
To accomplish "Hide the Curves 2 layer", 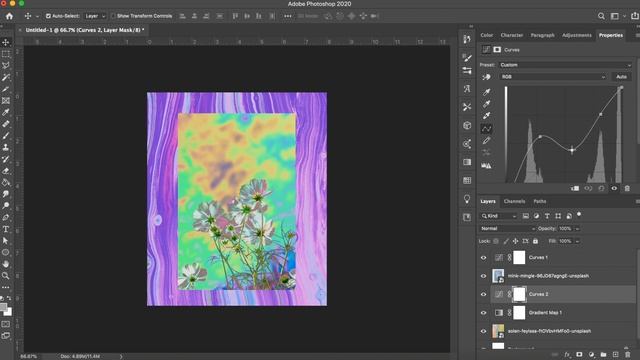I will pos(484,294).
